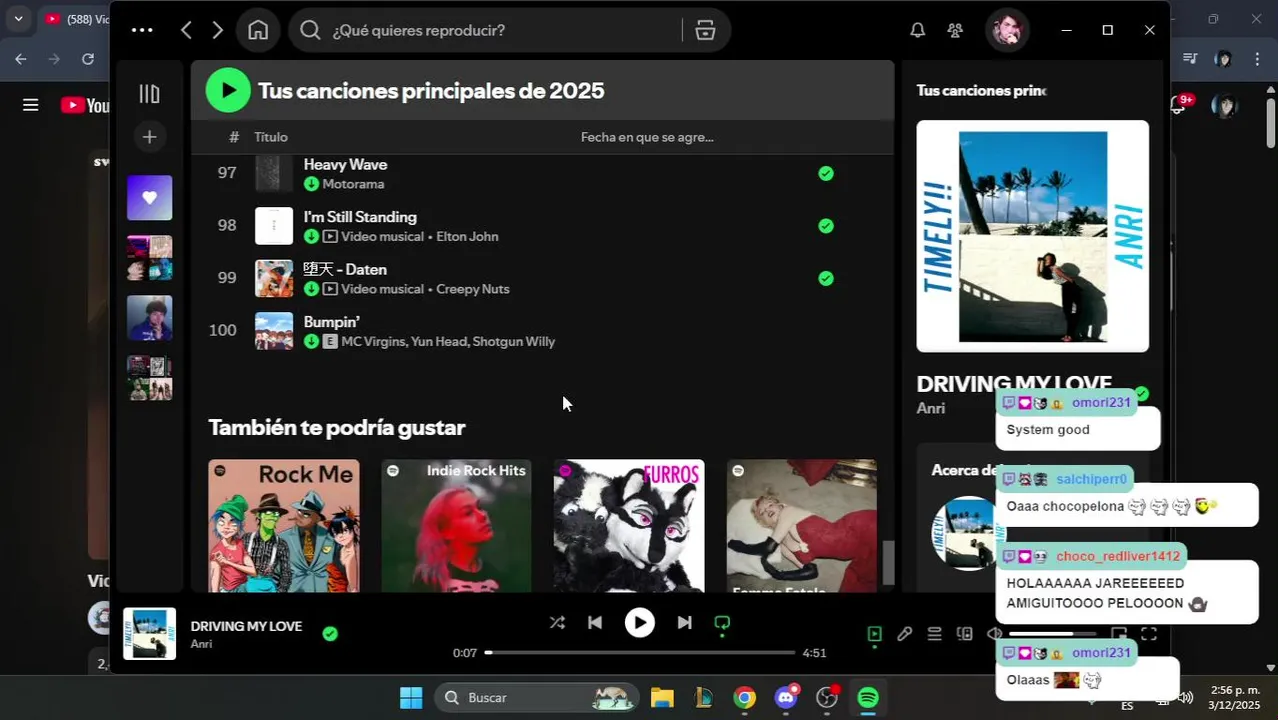The image size is (1278, 720).
Task: Toggle repeat mode
Action: pyautogui.click(x=722, y=623)
